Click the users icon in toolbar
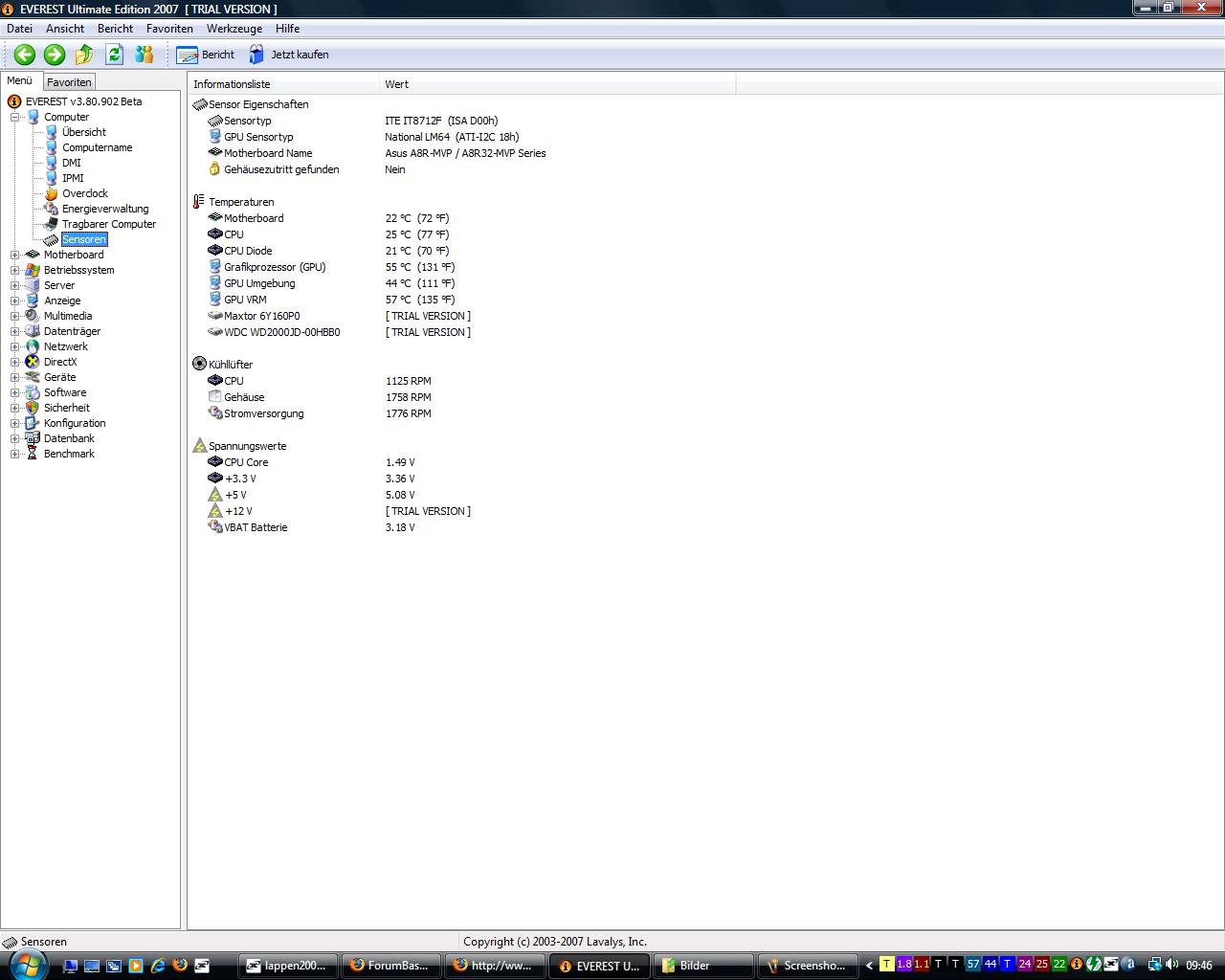The width and height of the screenshot is (1225, 980). tap(145, 55)
